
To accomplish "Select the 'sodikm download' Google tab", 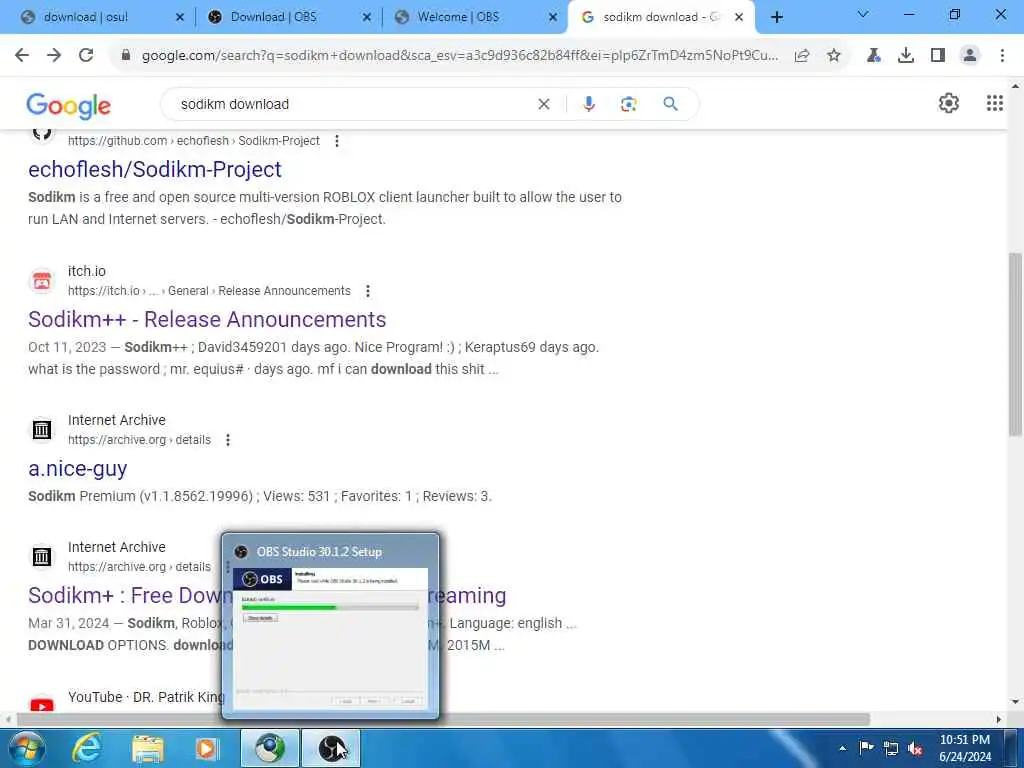I will [x=662, y=17].
